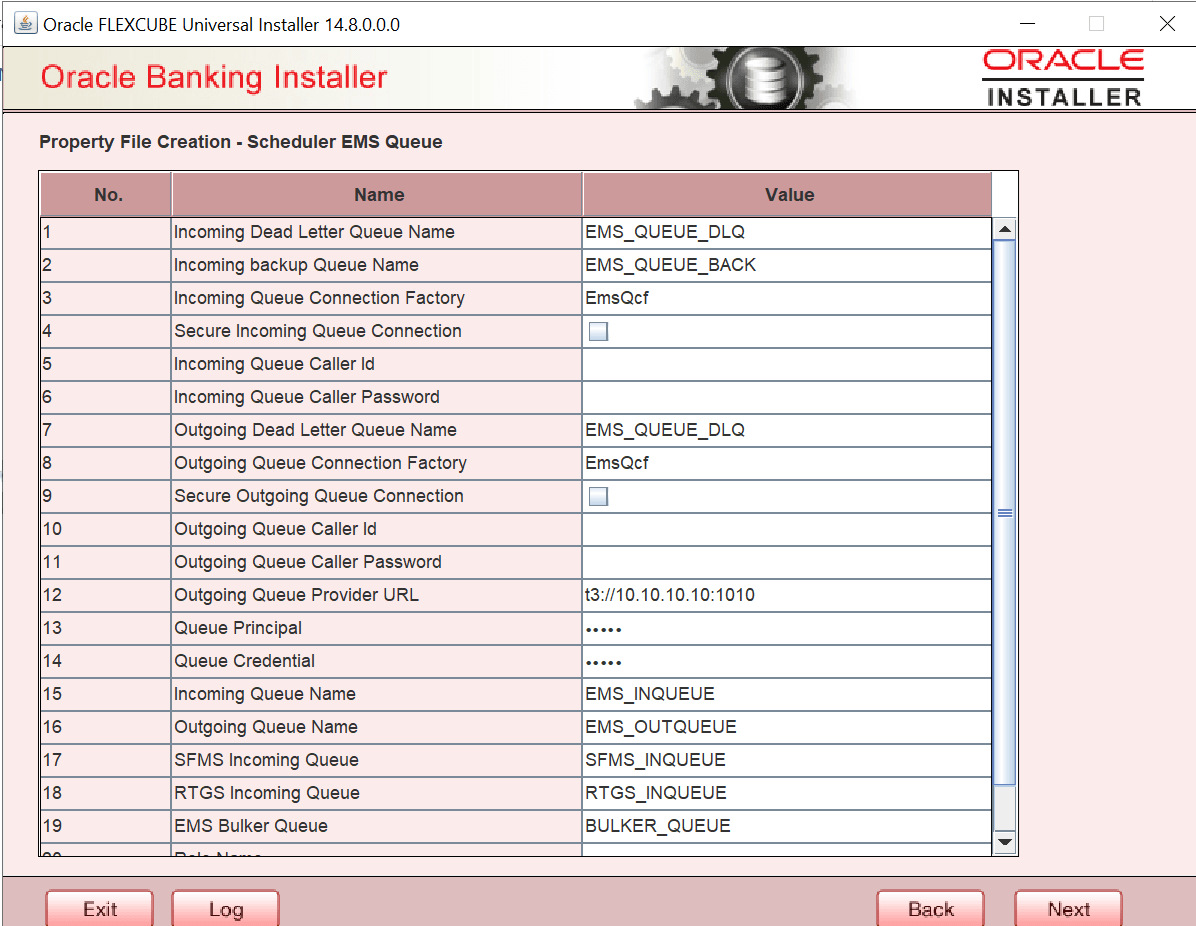Click the Incoming Queue Caller Password value field

787,397
